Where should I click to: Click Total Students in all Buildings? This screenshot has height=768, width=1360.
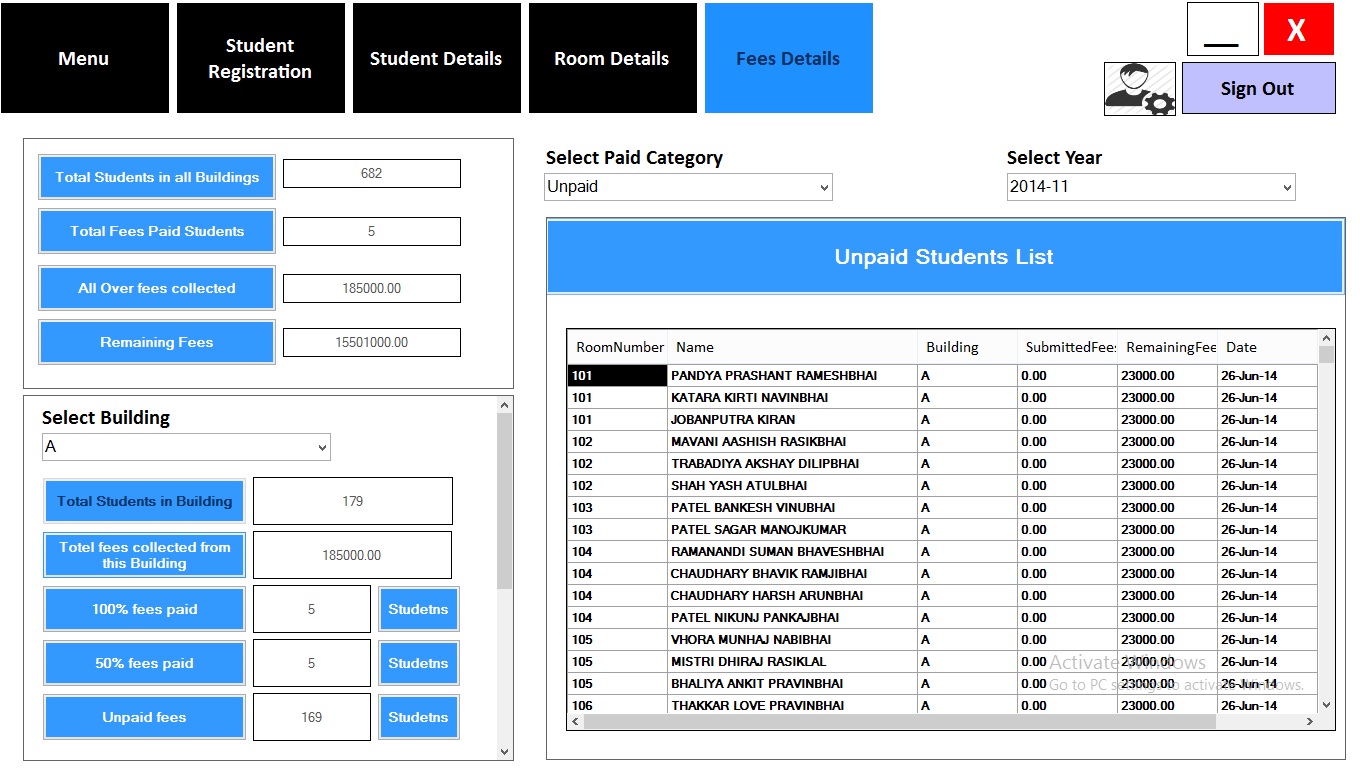(x=156, y=176)
